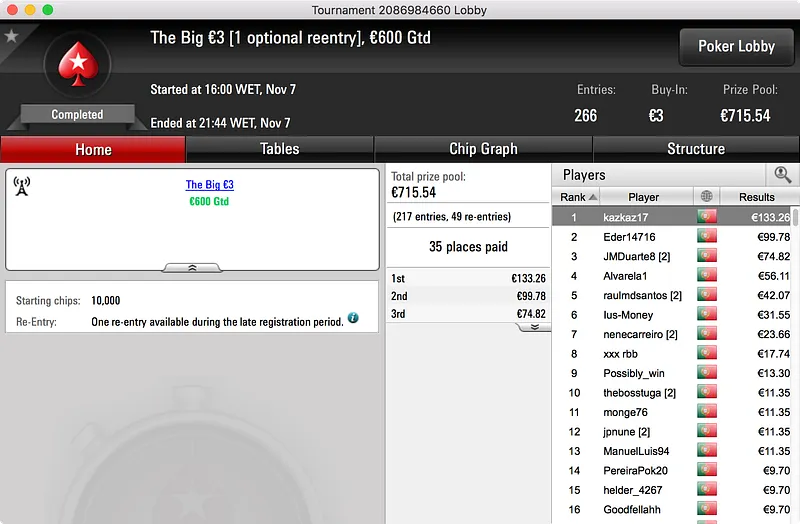Sort players by country globe icon
The width and height of the screenshot is (800, 524).
tap(706, 196)
